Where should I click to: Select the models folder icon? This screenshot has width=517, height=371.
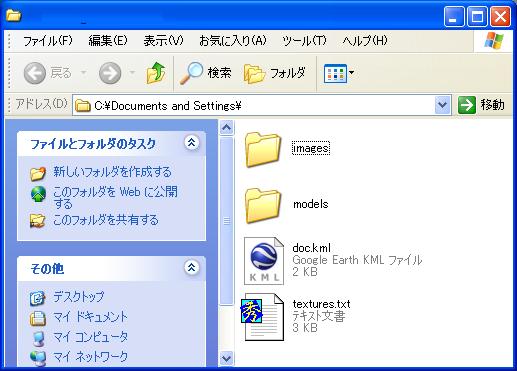click(x=263, y=205)
